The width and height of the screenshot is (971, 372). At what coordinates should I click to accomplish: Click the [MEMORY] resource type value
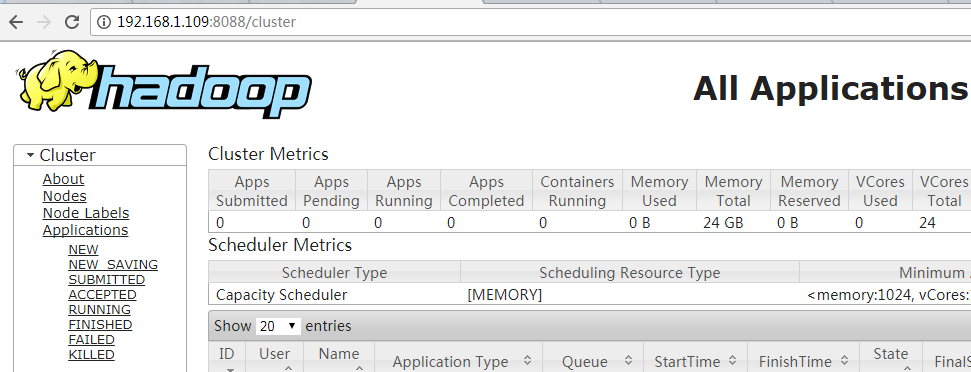point(505,295)
